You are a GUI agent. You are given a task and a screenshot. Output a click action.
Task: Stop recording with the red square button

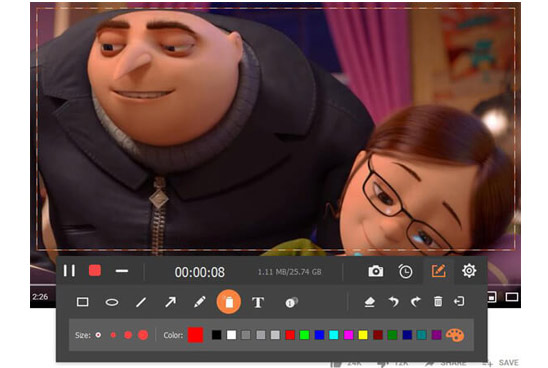(95, 270)
